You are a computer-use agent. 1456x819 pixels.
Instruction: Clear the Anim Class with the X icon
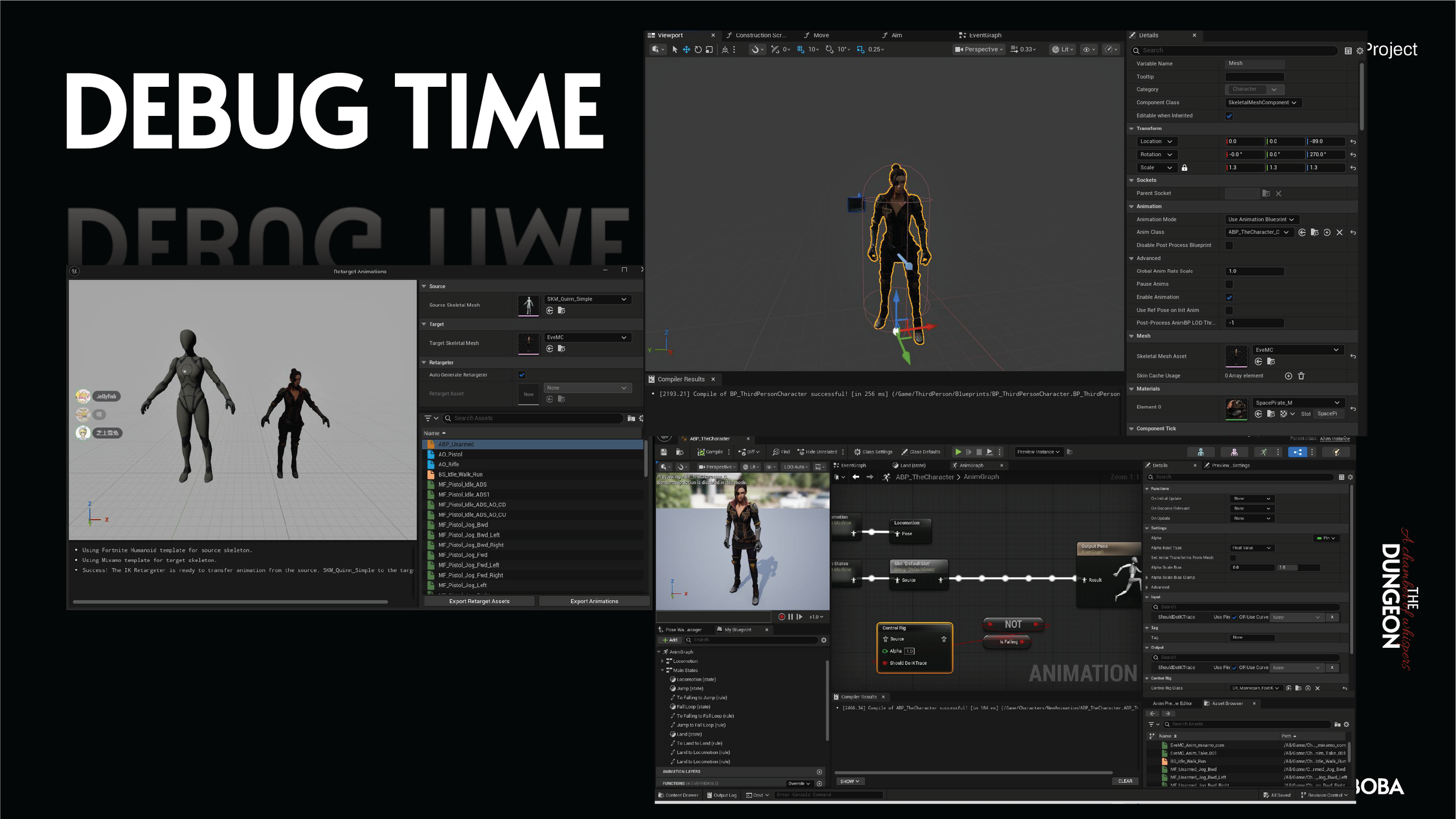pyautogui.click(x=1340, y=232)
